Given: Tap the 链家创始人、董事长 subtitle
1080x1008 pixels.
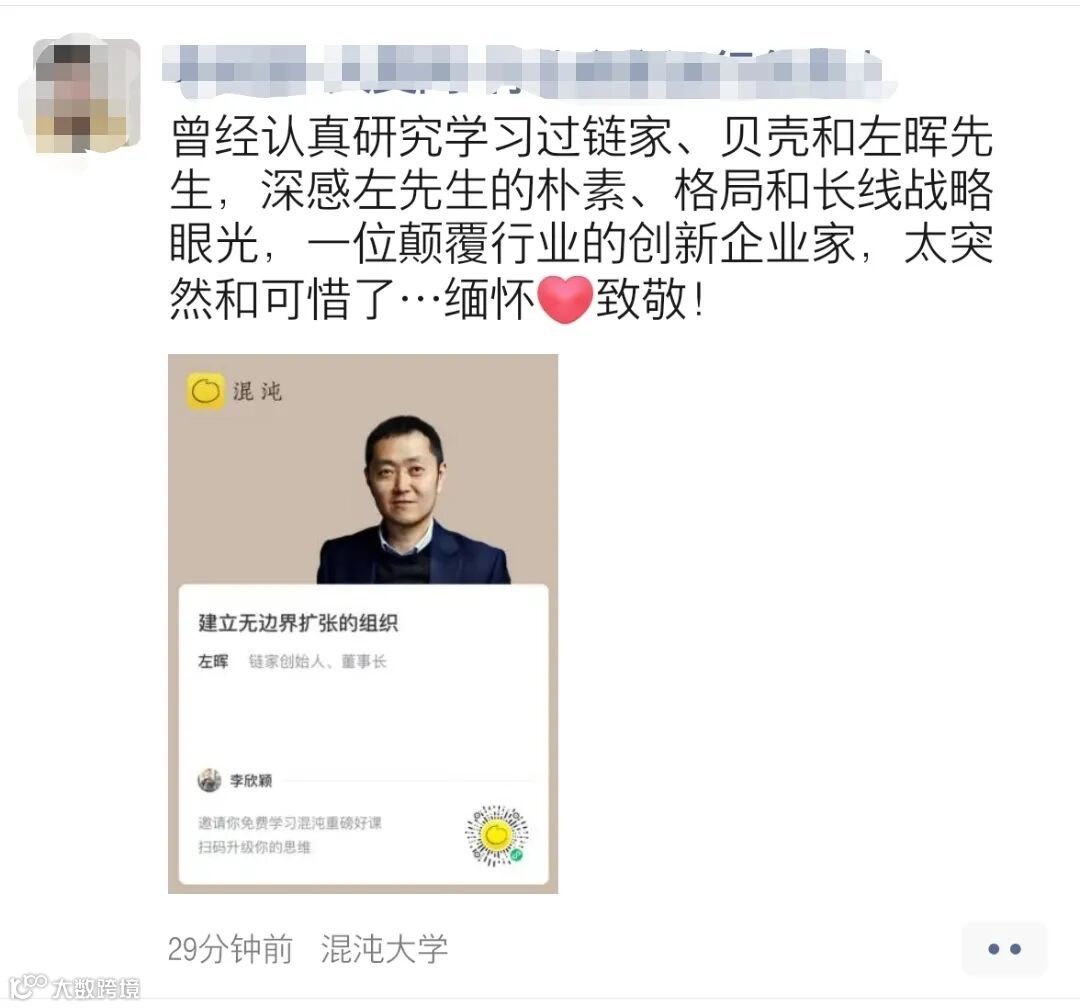Looking at the screenshot, I should point(318,661).
